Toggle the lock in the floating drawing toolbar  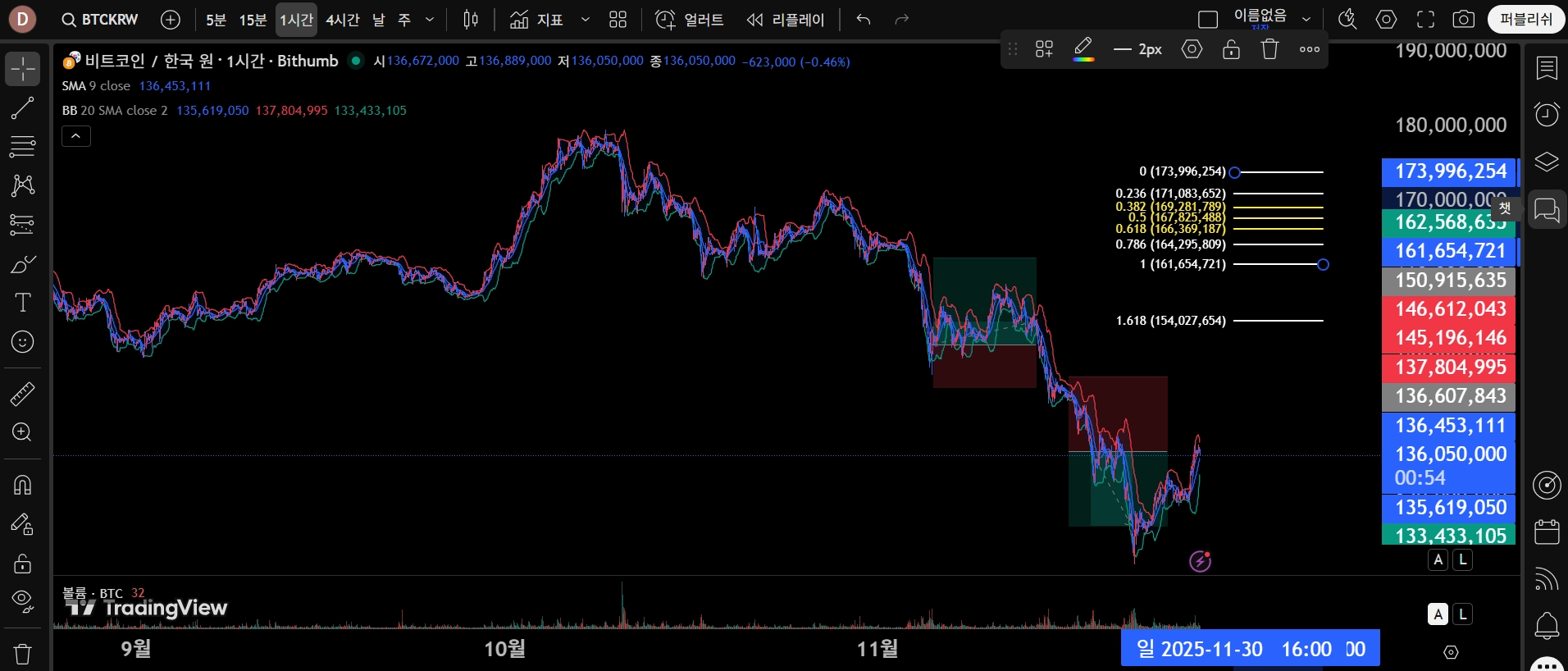point(1231,50)
